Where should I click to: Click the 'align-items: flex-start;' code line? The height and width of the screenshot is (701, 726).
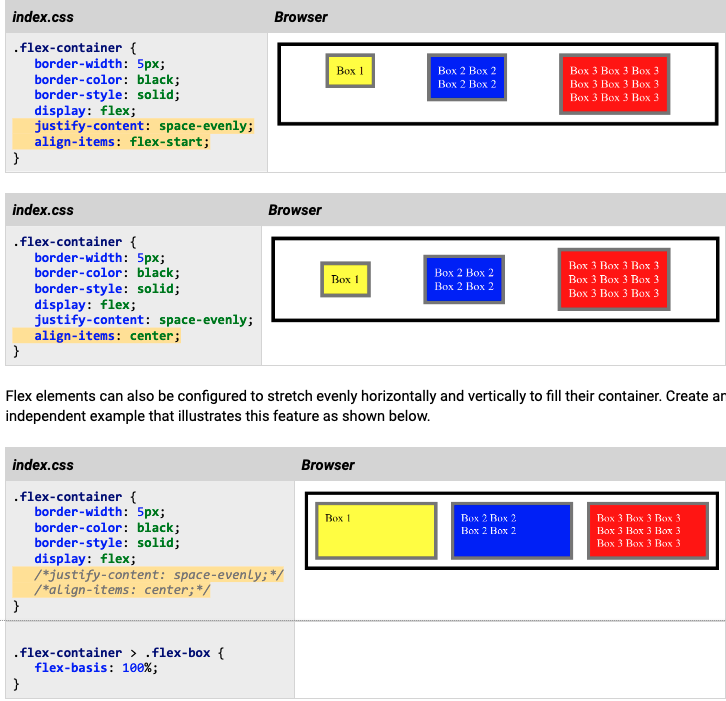122,142
